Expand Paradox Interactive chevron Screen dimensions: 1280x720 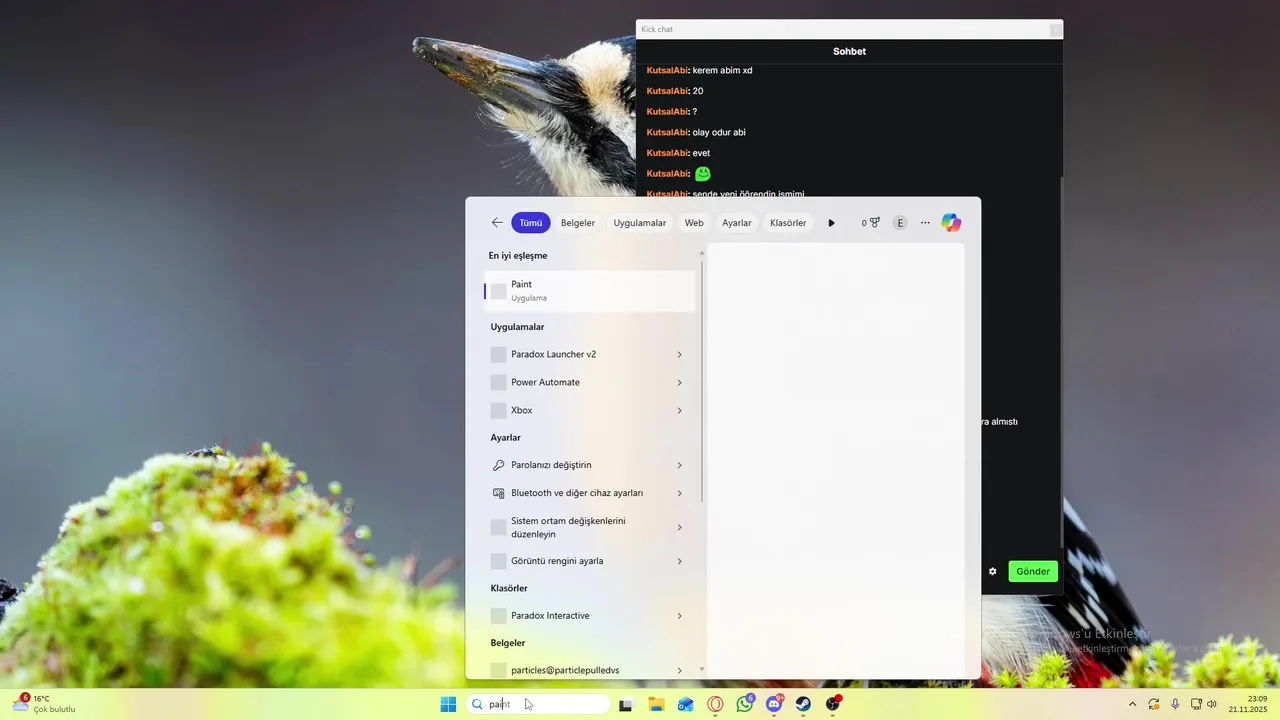[680, 616]
